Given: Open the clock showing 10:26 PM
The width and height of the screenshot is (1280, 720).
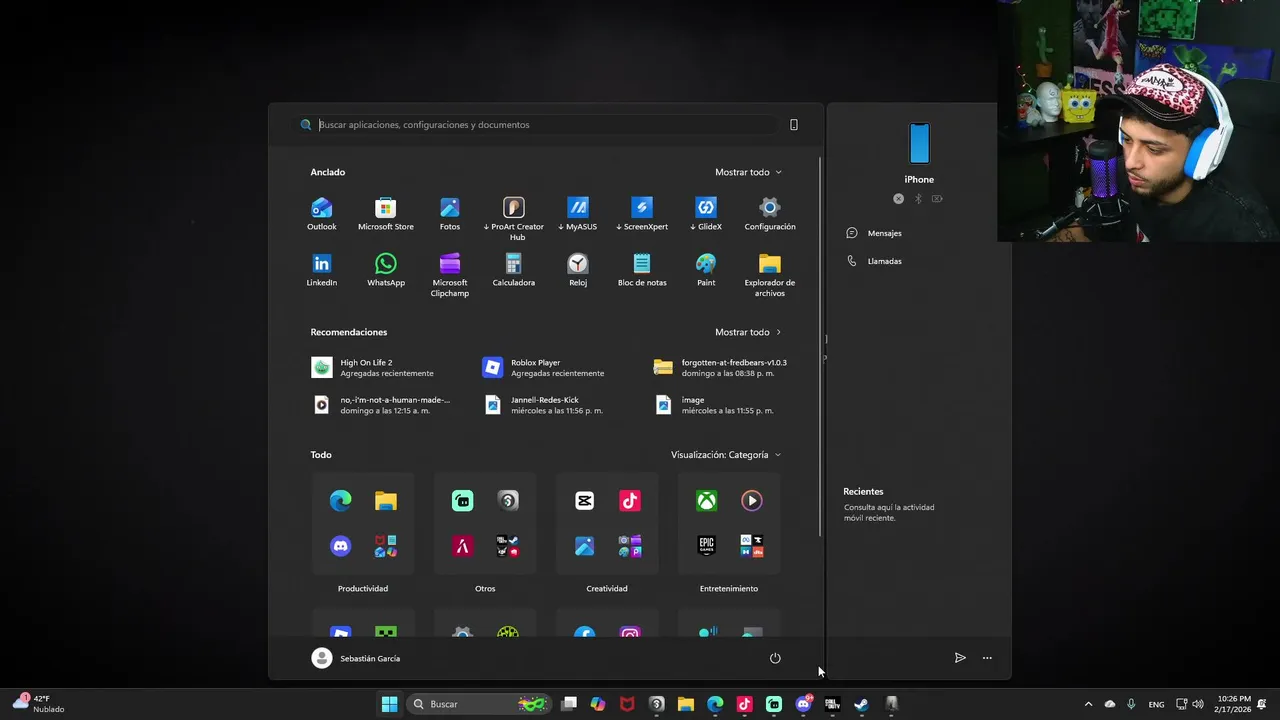Looking at the screenshot, I should coord(1234,704).
